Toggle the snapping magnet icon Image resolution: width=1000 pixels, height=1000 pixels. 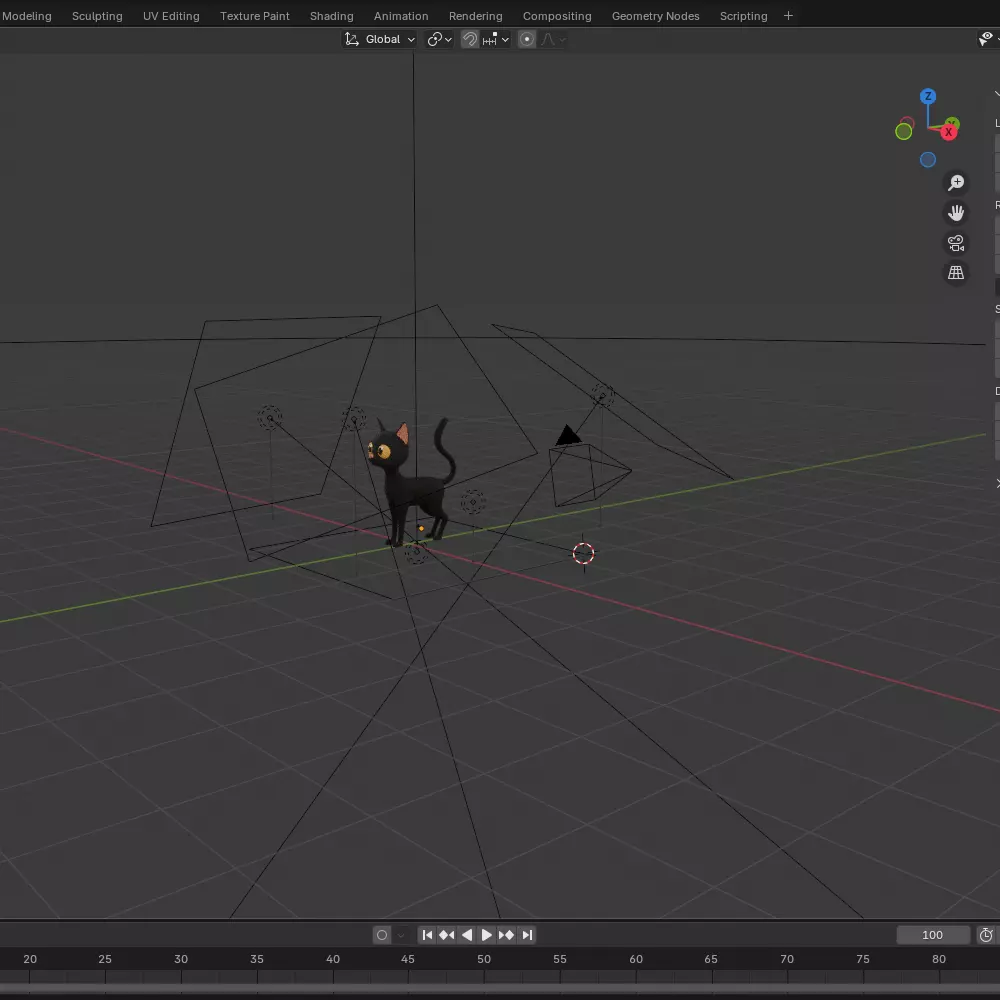(469, 40)
